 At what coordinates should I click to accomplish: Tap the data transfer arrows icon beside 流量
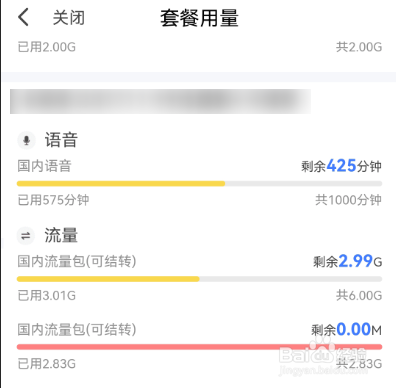26,236
